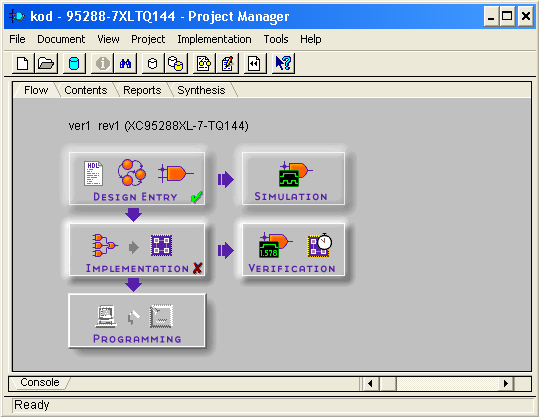
Task: Click the computer icon in Programming box
Action: [106, 316]
